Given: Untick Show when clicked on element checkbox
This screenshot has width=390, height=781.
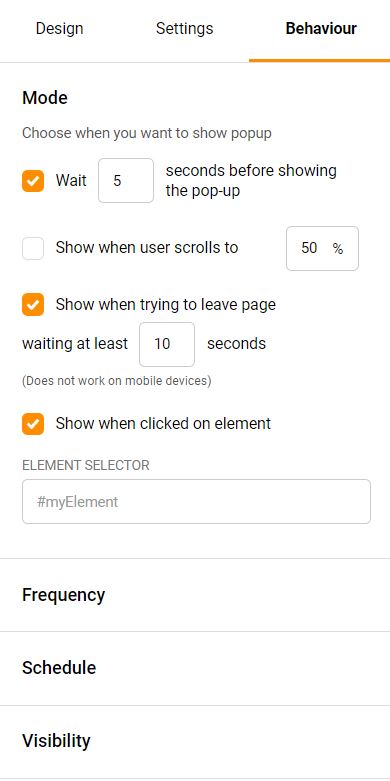Looking at the screenshot, I should coord(33,424).
